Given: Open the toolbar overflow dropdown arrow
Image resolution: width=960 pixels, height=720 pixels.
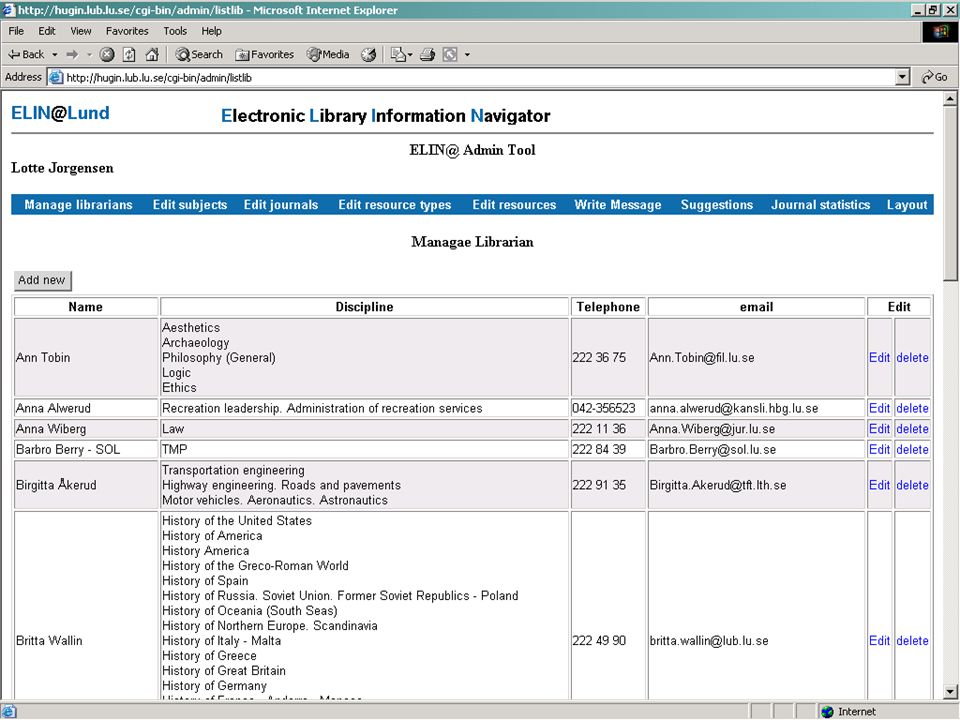Looking at the screenshot, I should click(467, 54).
